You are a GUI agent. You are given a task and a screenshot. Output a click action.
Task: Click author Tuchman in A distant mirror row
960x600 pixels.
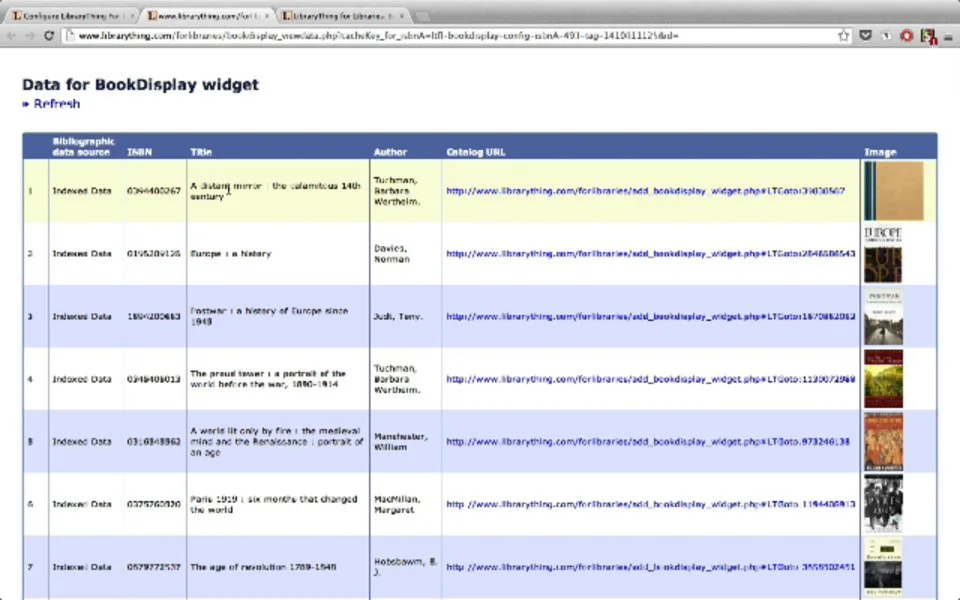tap(397, 191)
